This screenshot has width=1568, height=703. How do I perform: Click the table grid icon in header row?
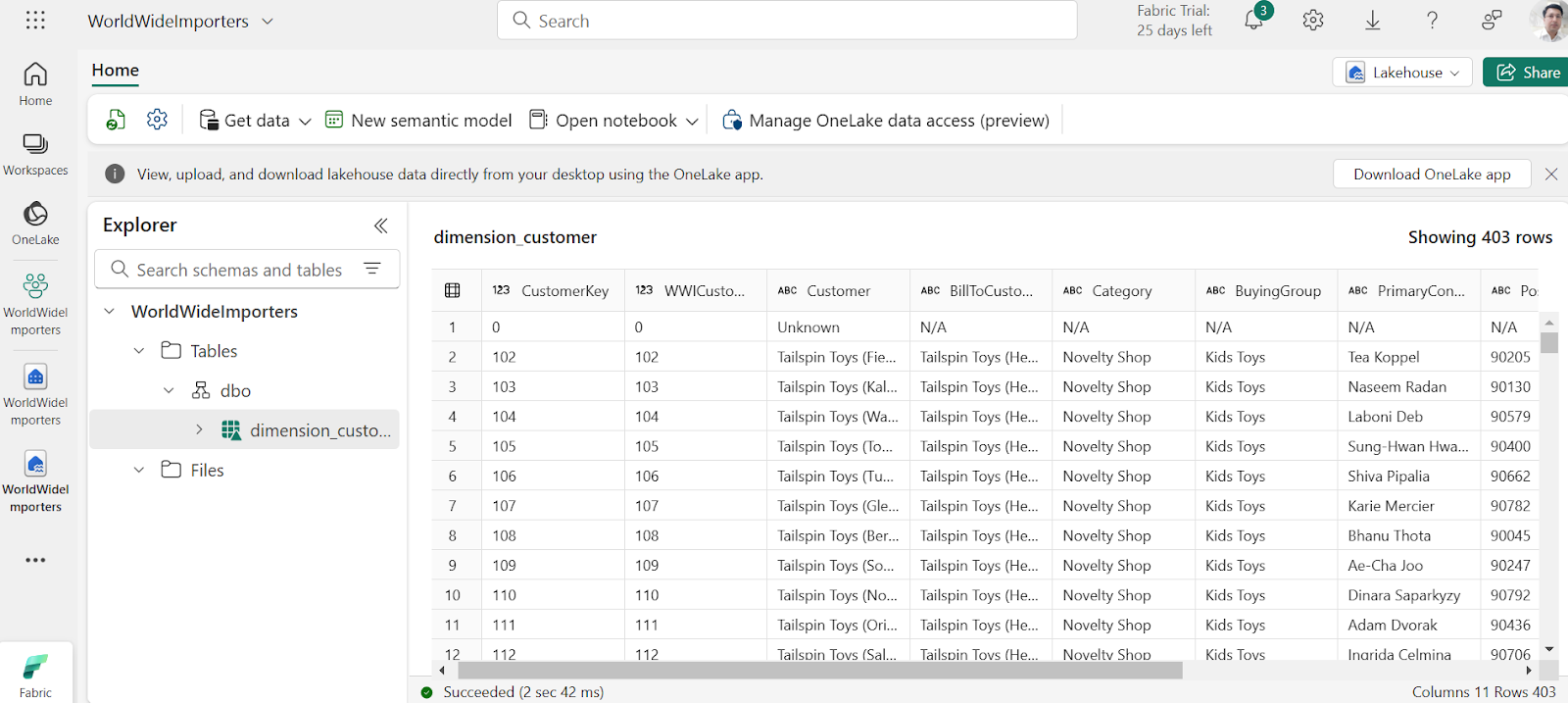coord(452,290)
